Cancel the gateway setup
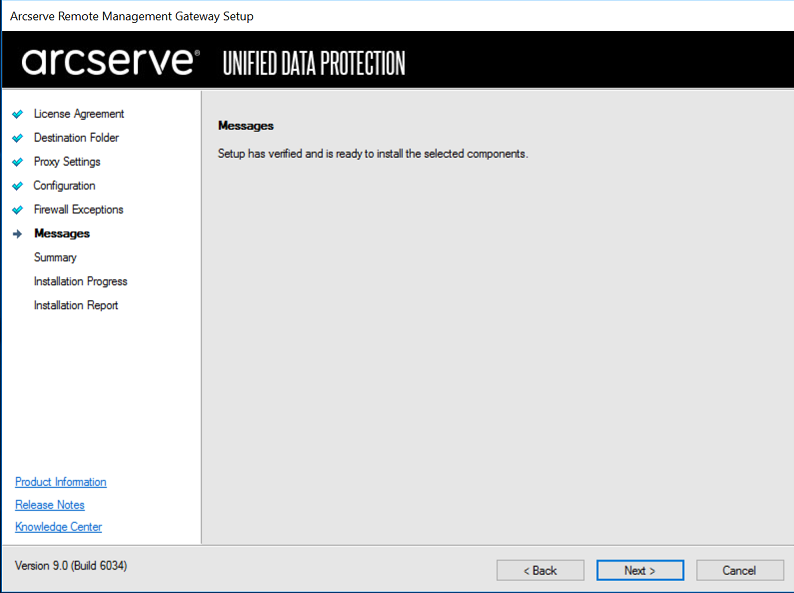 click(x=740, y=570)
